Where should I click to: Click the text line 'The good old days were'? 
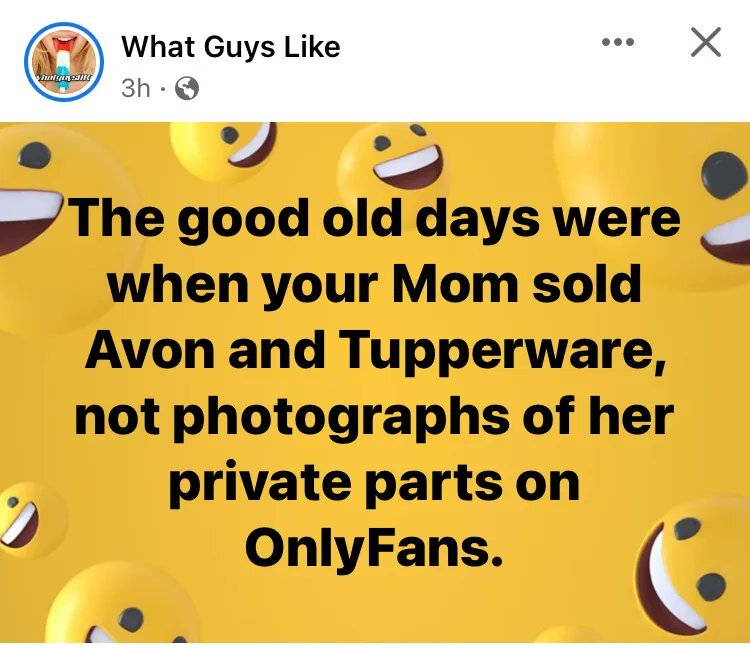point(373,219)
